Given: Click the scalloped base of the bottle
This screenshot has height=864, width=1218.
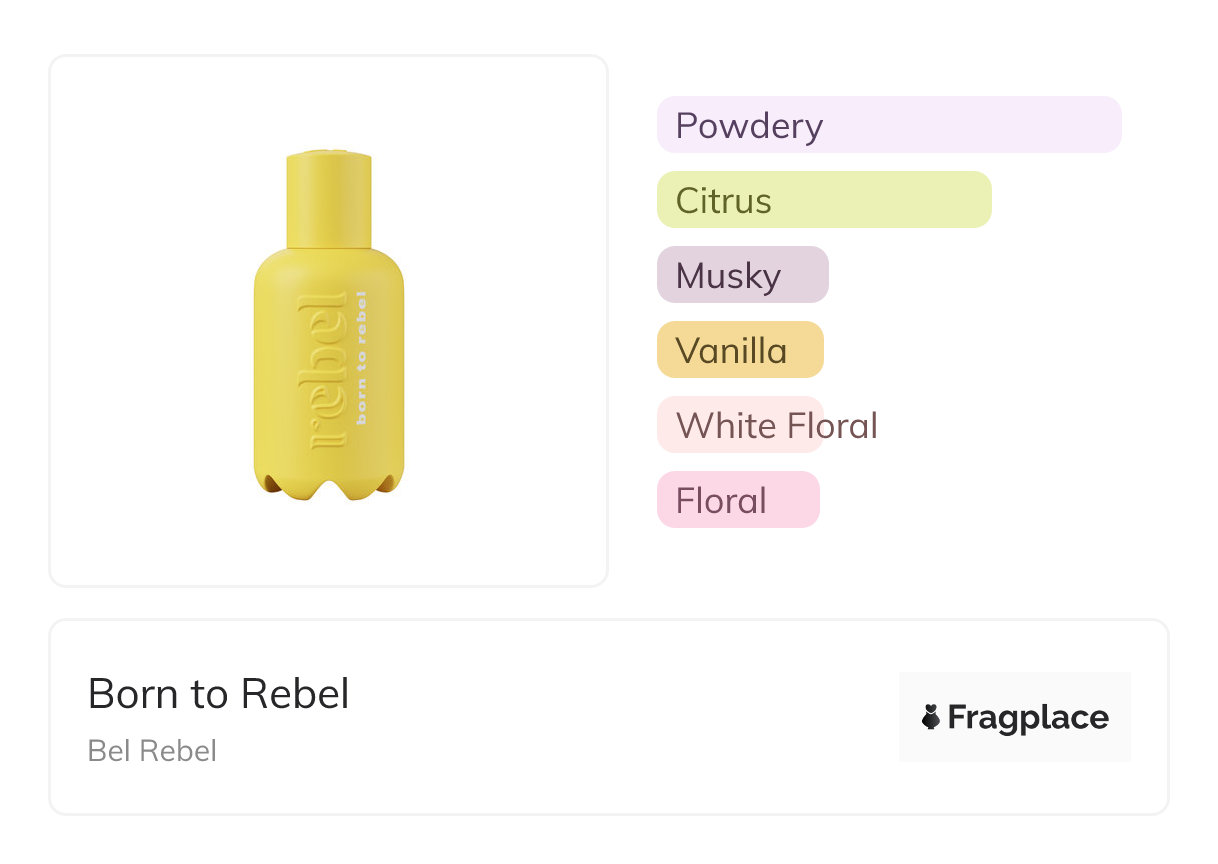Looking at the screenshot, I should pos(329,485).
